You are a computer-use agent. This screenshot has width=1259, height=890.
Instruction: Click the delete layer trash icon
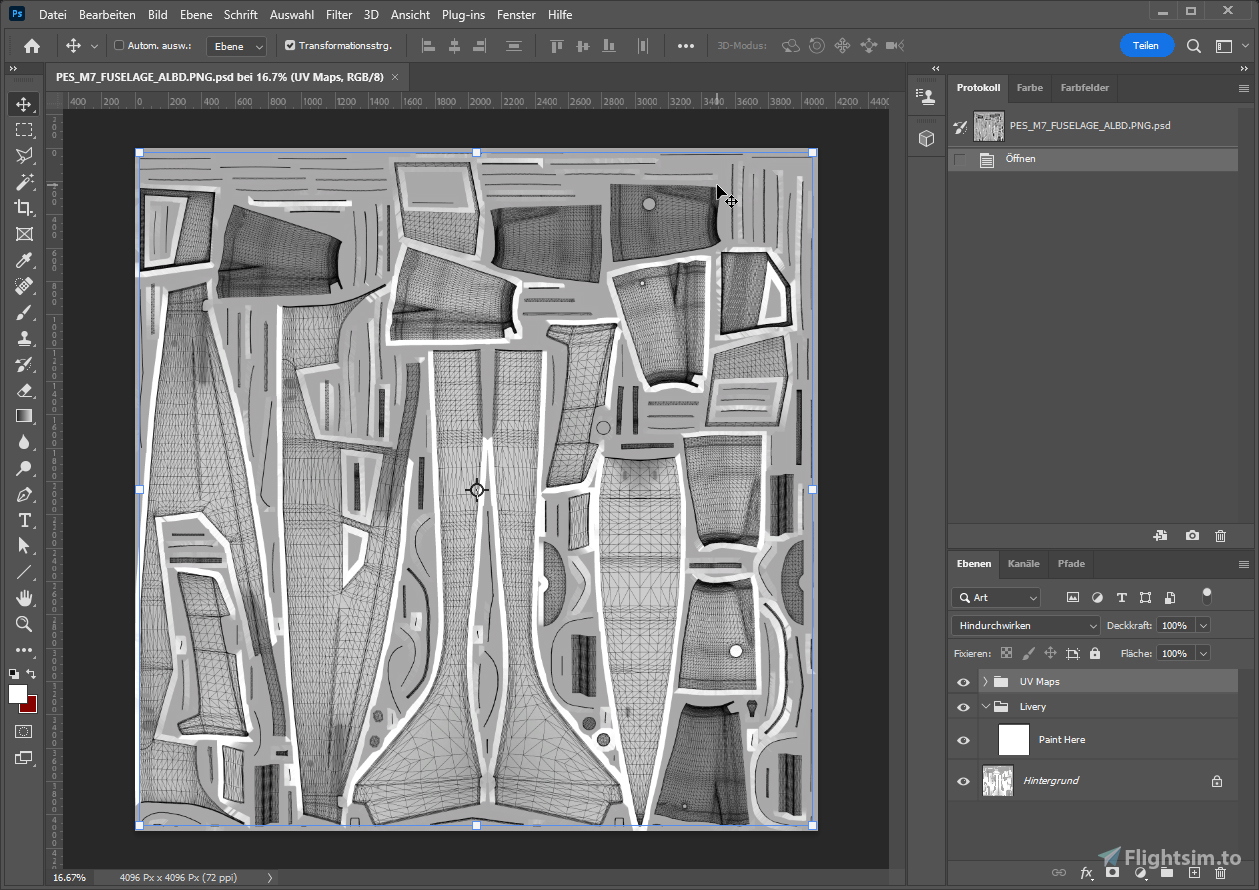click(1220, 873)
